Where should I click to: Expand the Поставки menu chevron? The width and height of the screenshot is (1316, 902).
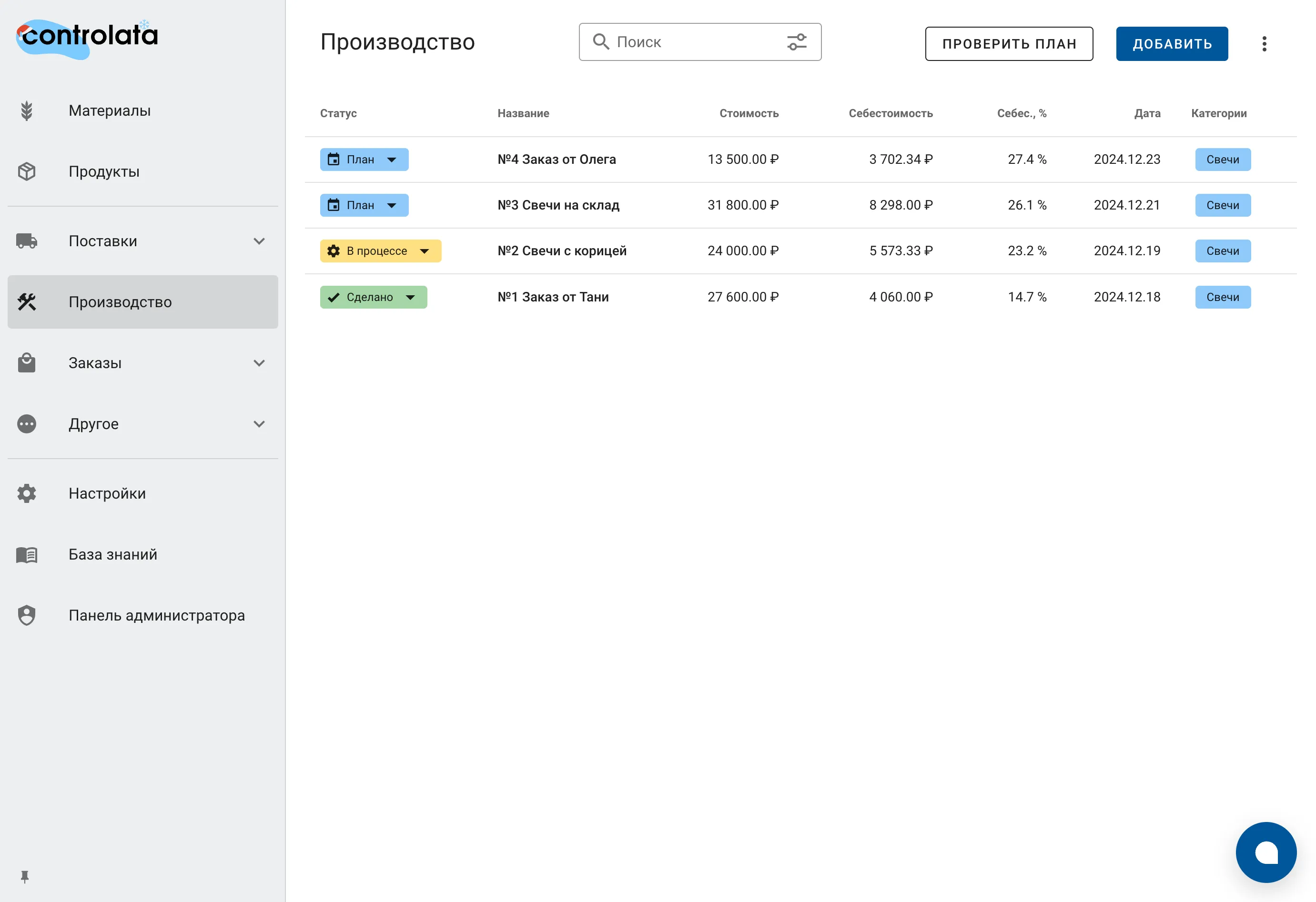point(259,241)
